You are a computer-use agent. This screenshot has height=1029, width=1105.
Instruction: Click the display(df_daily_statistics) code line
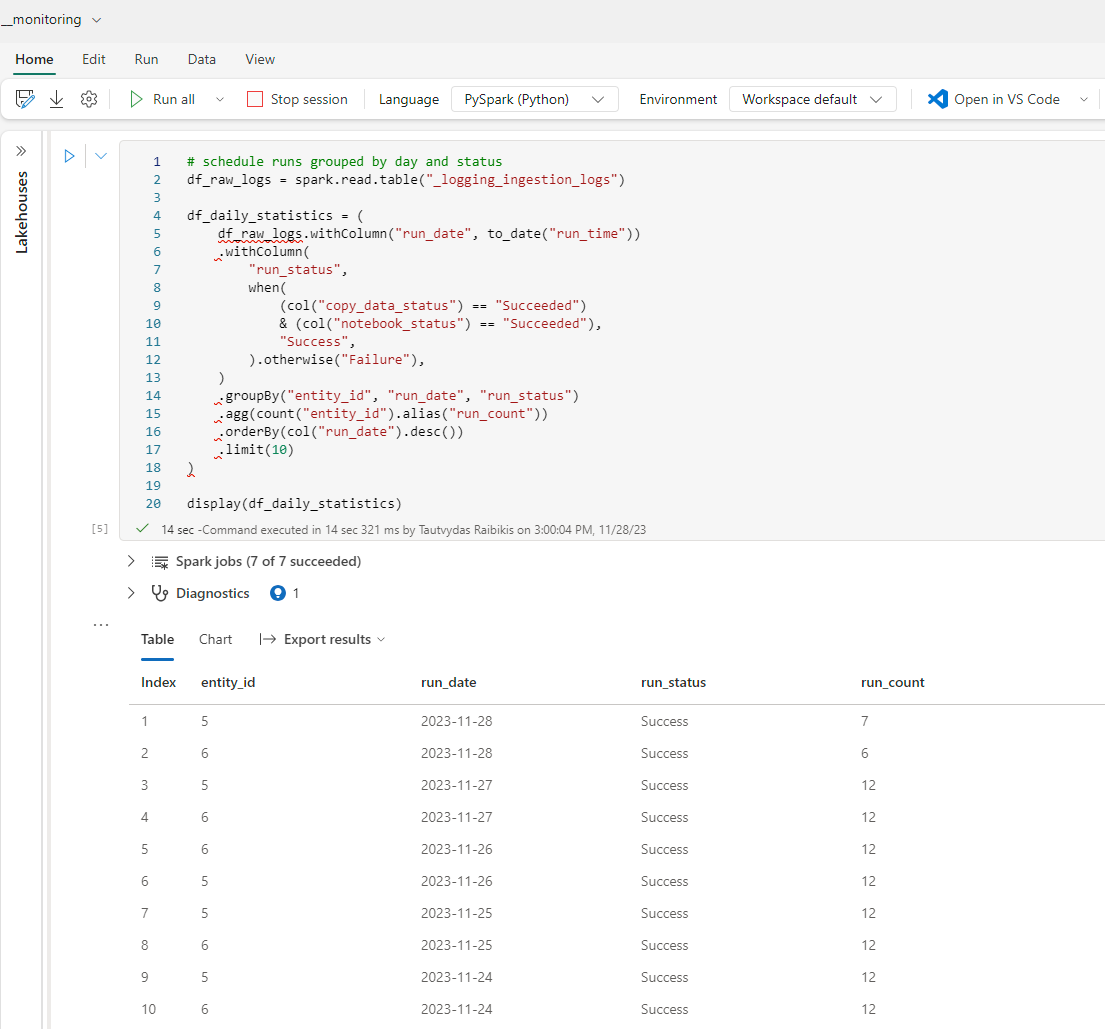(294, 503)
